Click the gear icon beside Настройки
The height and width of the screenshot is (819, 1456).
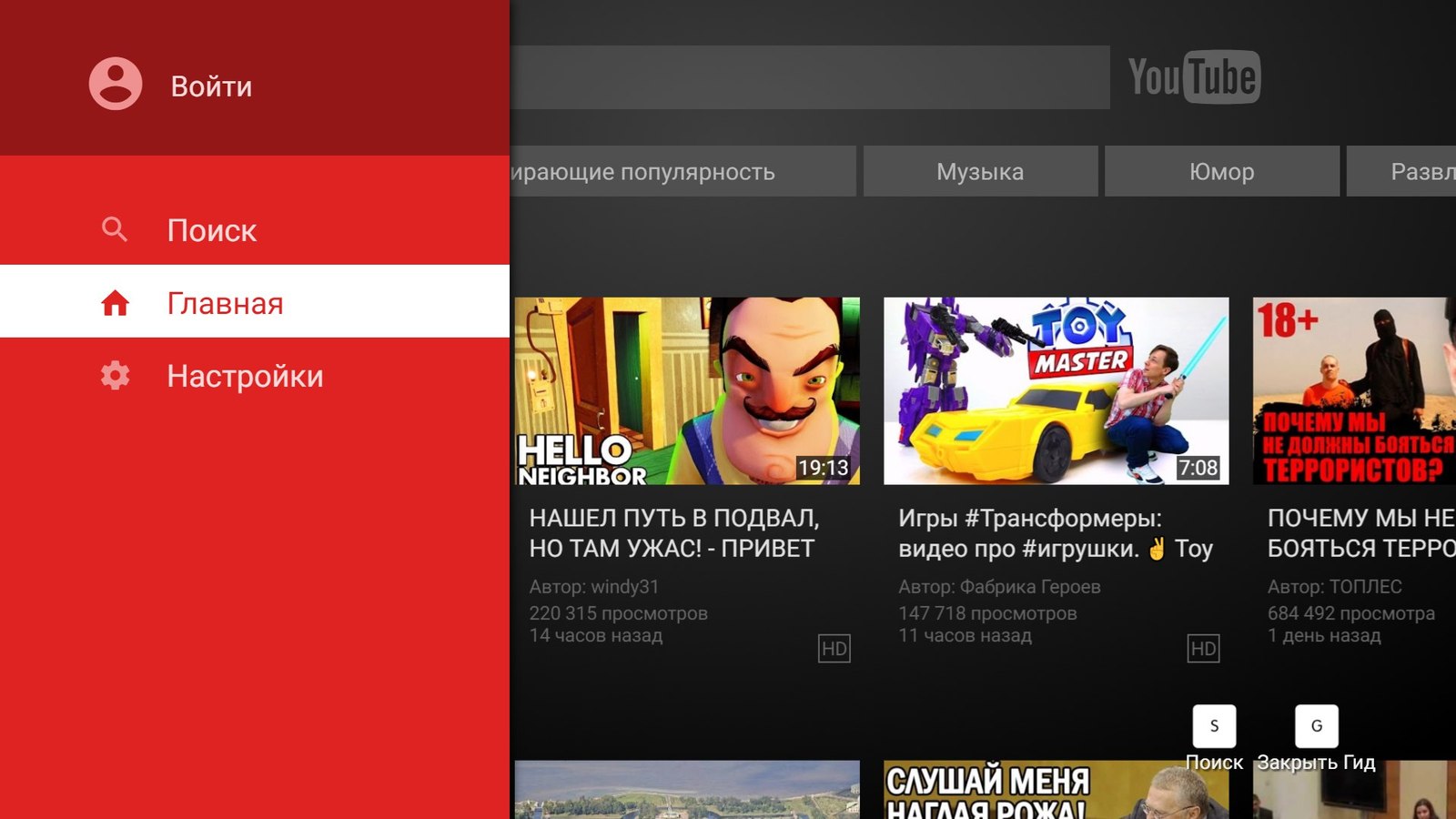115,376
